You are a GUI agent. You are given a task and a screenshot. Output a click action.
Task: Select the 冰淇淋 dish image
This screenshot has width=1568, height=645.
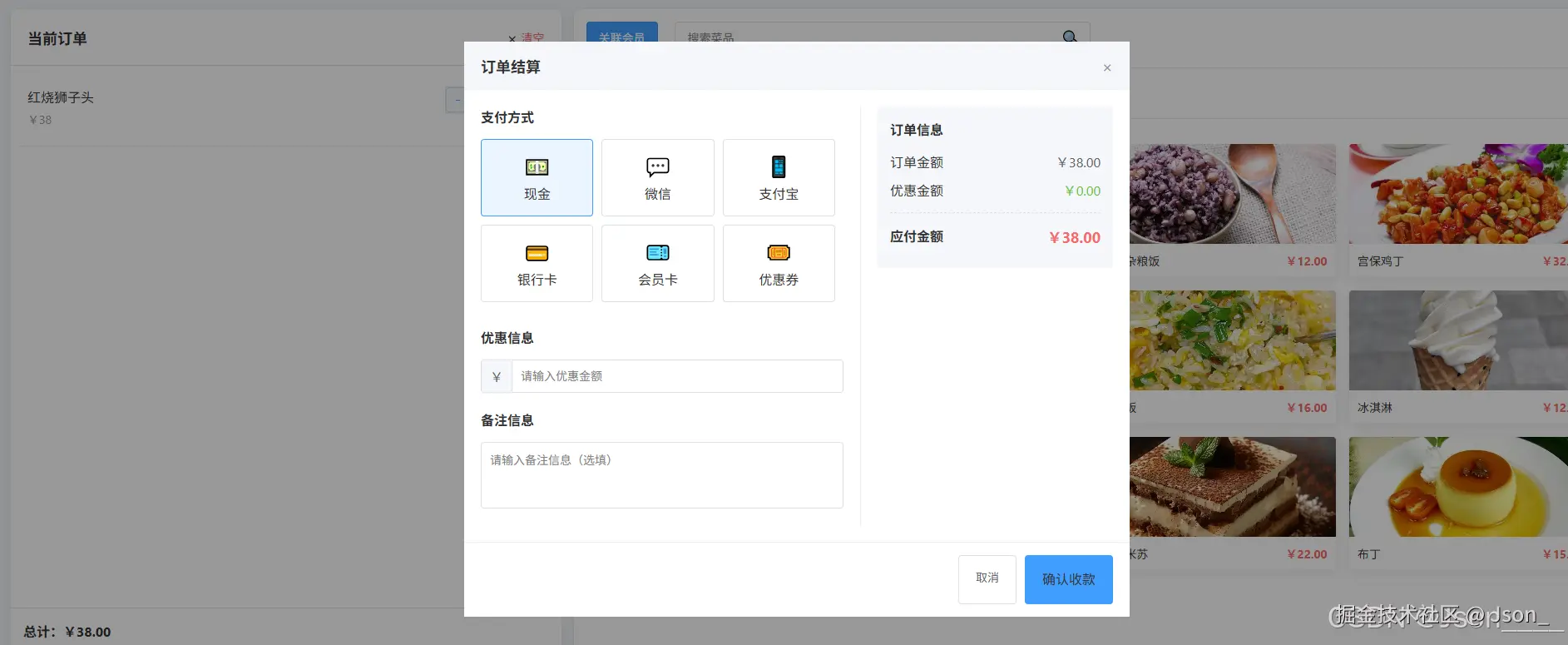point(1458,340)
